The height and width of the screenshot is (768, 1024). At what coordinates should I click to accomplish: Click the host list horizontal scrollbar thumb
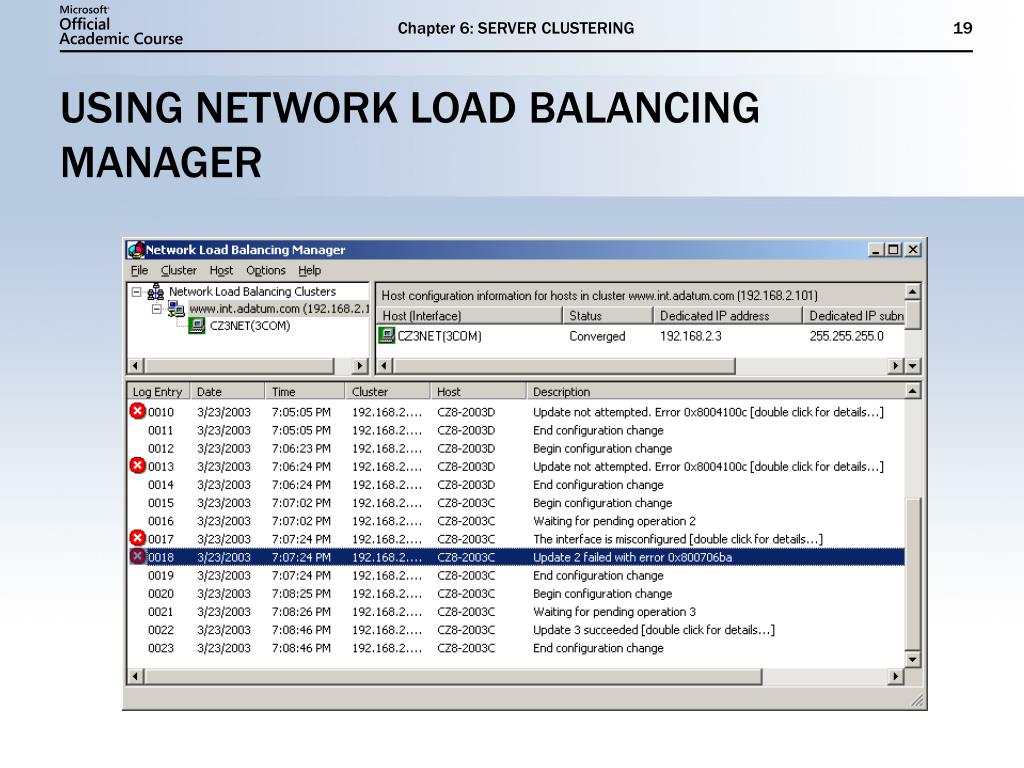coord(564,366)
